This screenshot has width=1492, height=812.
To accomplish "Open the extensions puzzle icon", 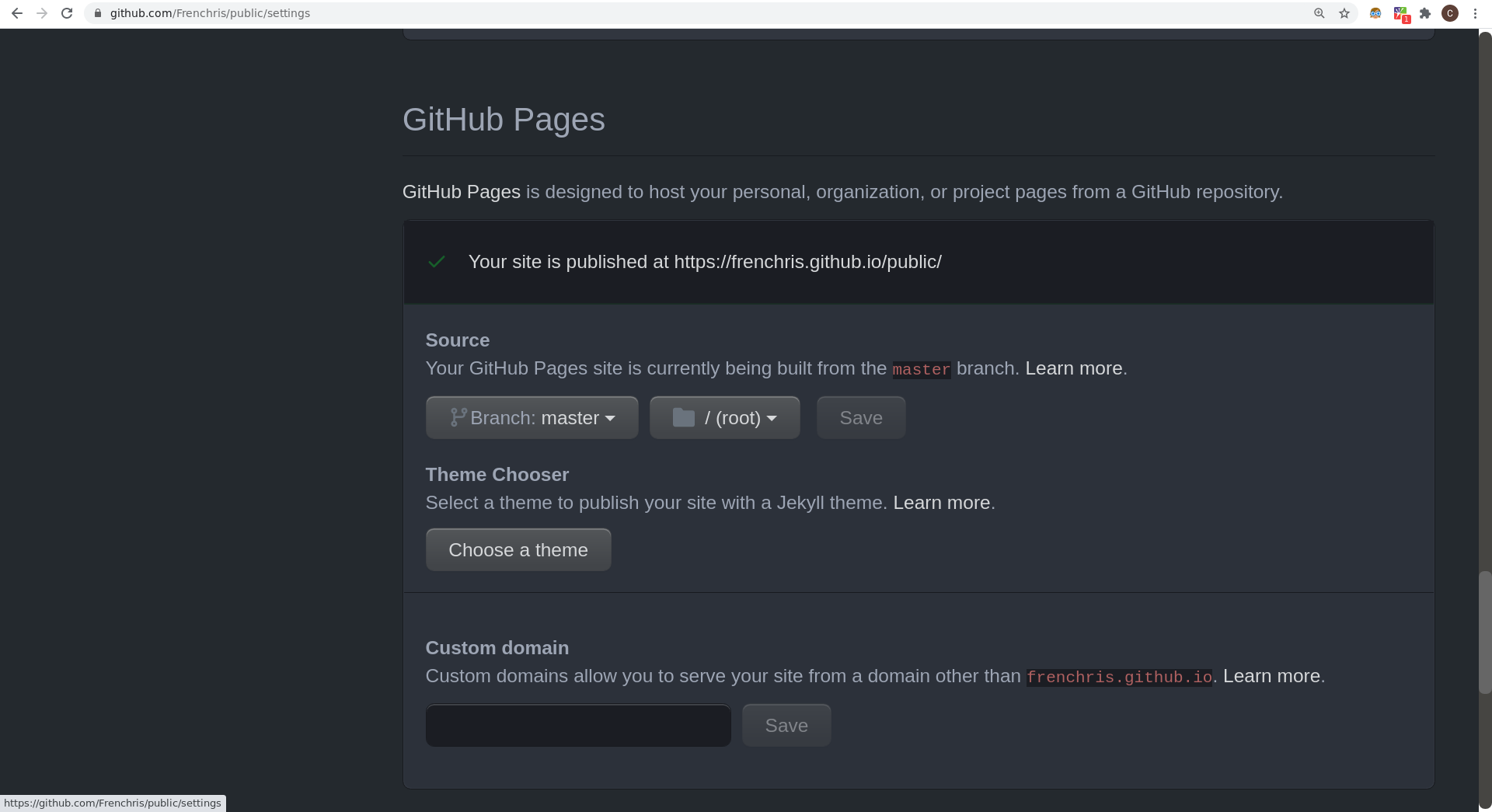I will 1425,13.
